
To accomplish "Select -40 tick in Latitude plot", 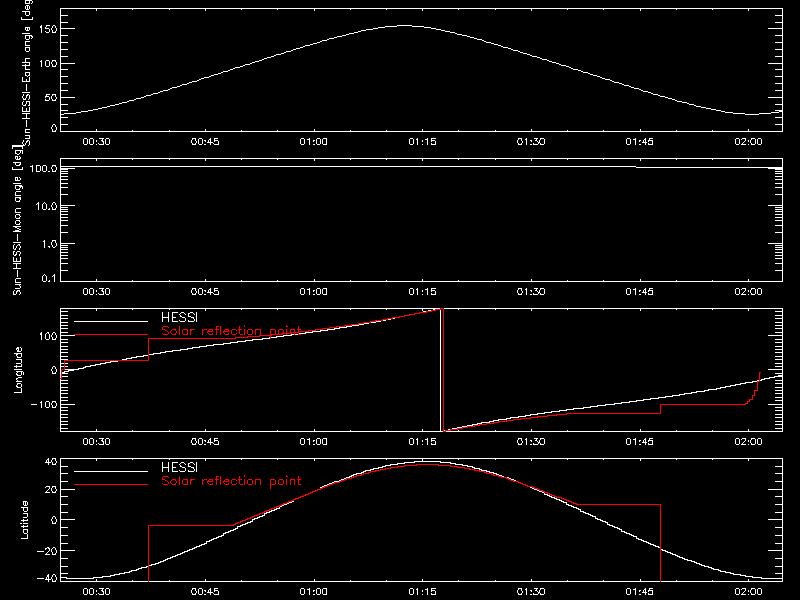I will 47,579.
